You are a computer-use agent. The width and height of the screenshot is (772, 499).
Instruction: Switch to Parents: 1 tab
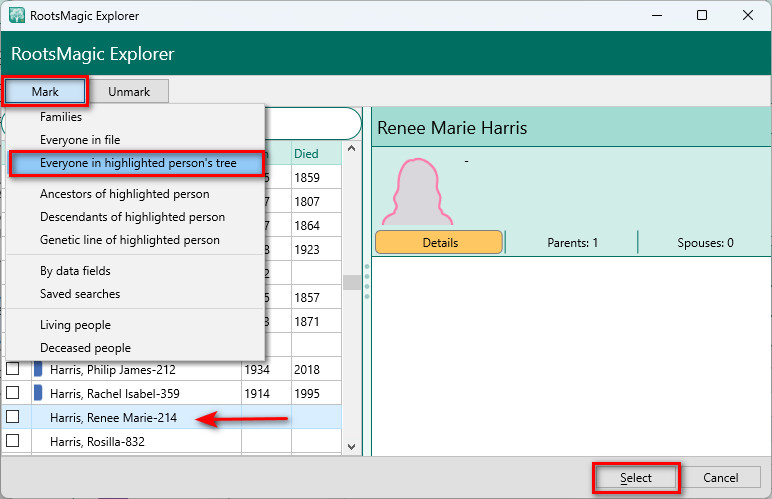point(573,243)
